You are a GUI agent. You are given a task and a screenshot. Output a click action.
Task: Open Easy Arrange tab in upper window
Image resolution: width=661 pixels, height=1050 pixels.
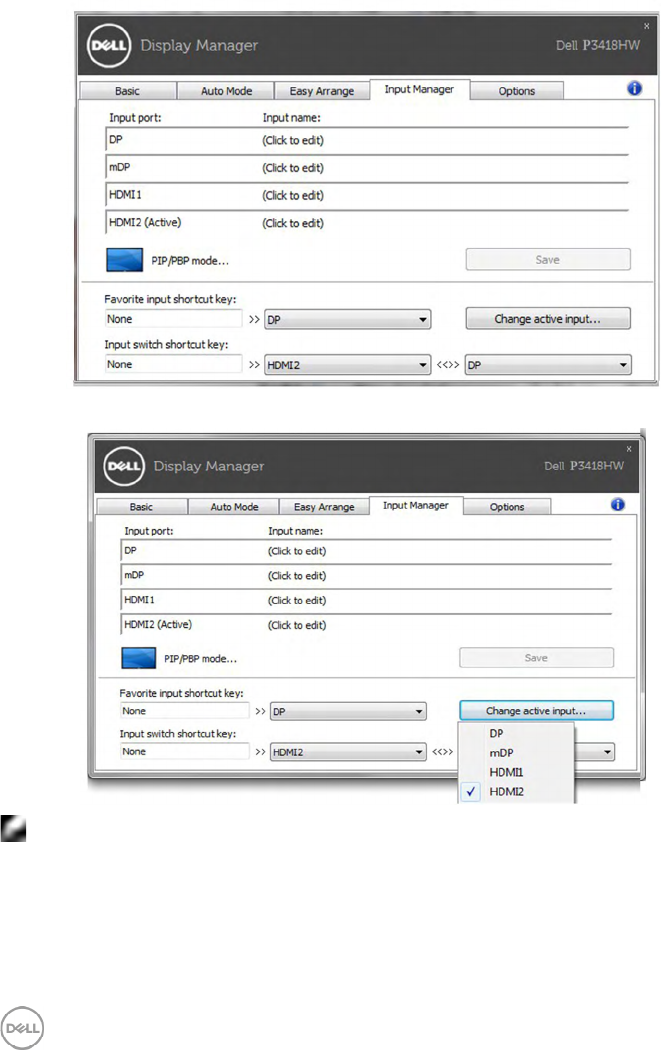(x=321, y=91)
